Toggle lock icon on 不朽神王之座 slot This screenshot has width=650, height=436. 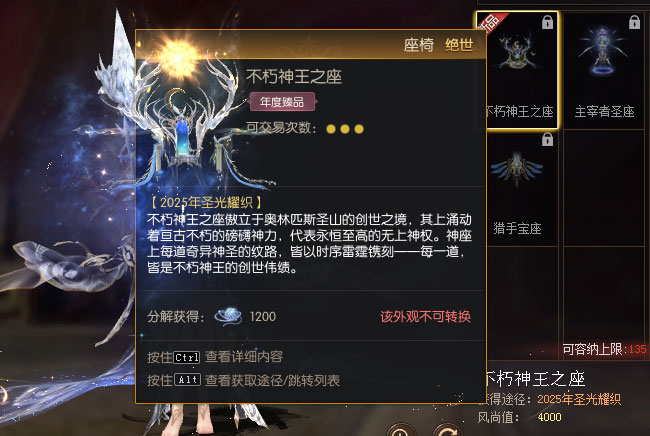click(x=547, y=22)
